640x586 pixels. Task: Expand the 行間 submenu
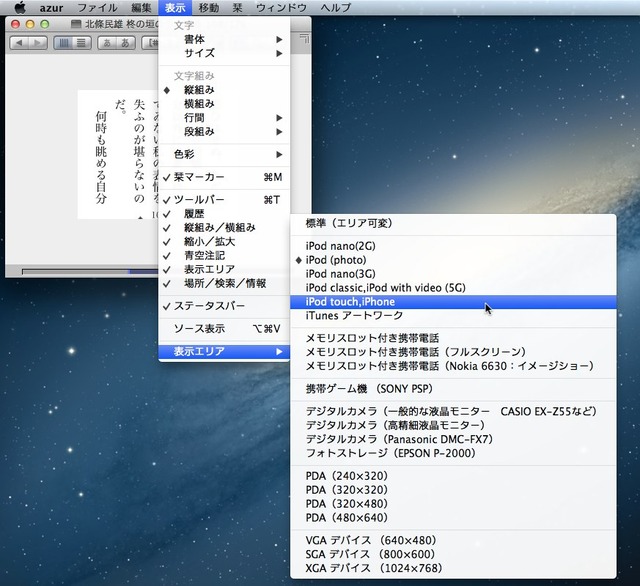click(224, 118)
